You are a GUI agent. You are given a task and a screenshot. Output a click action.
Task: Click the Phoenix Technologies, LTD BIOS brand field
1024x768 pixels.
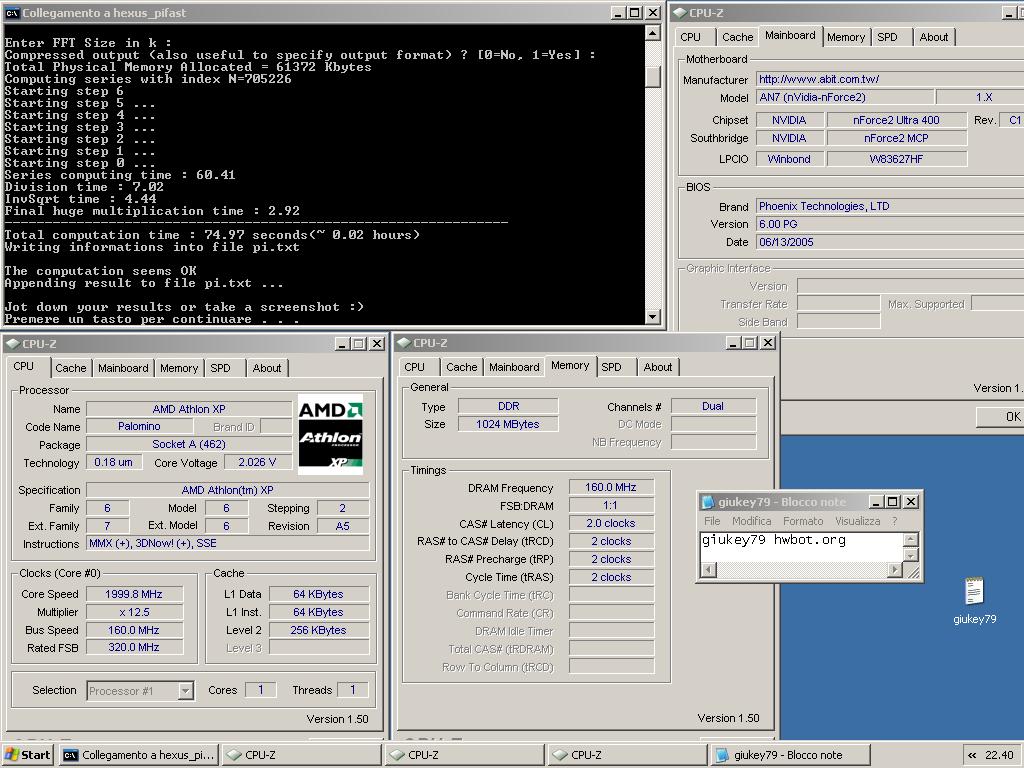pos(889,206)
